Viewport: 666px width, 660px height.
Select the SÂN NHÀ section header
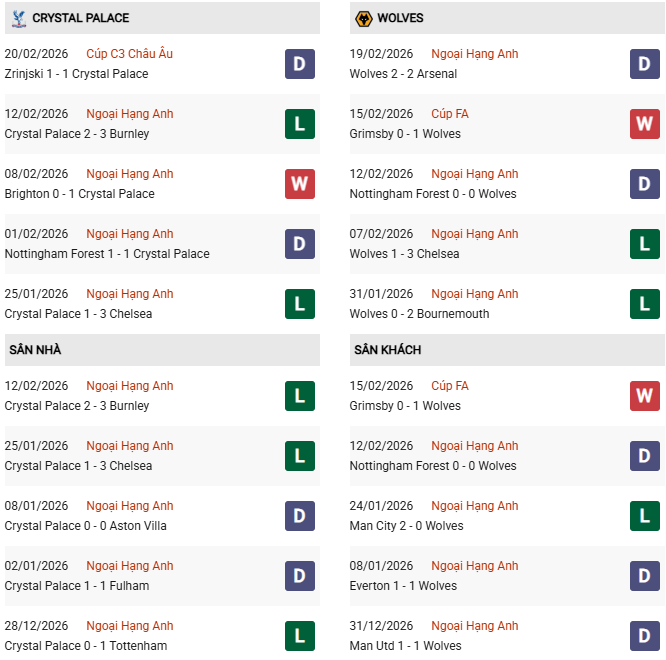tap(36, 350)
